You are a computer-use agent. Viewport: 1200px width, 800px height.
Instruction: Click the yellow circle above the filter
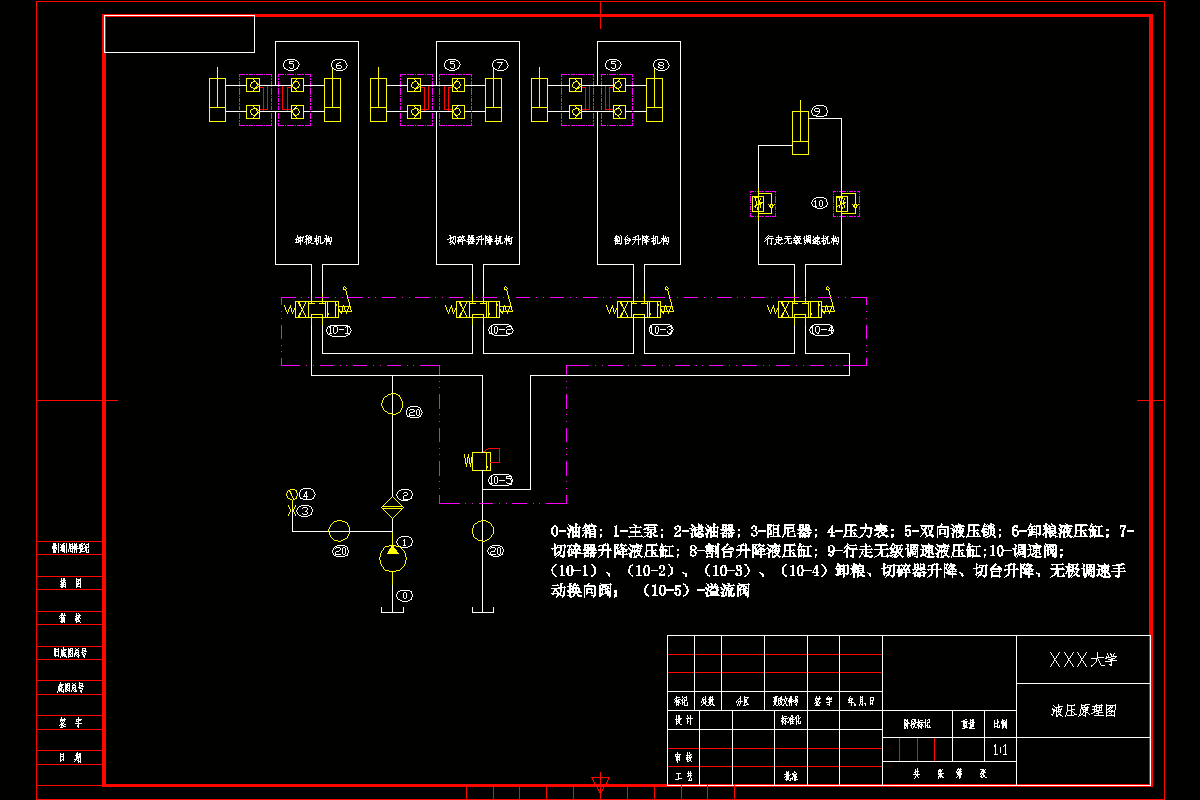click(392, 405)
